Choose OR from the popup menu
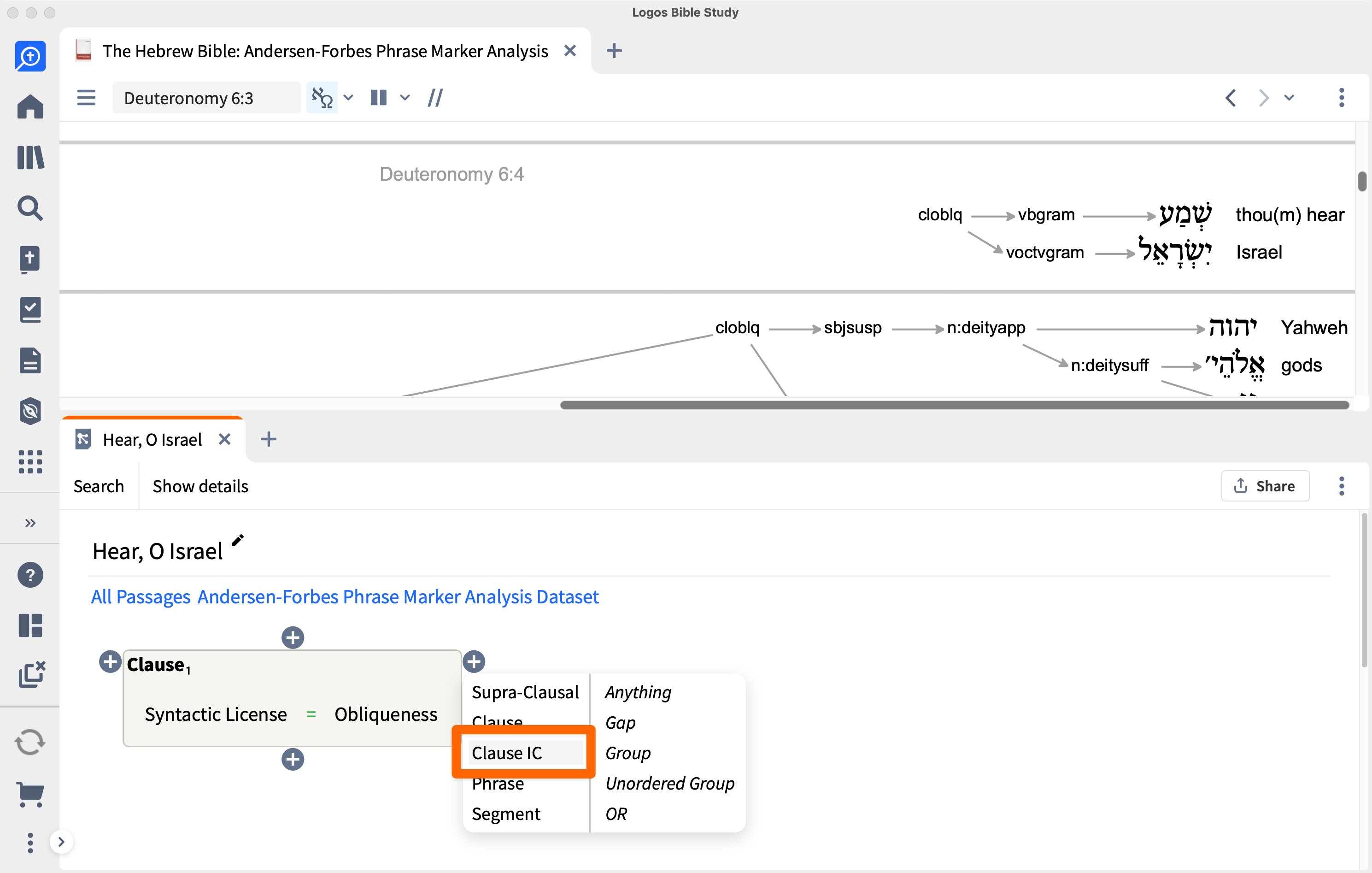Image resolution: width=1372 pixels, height=873 pixels. [616, 814]
